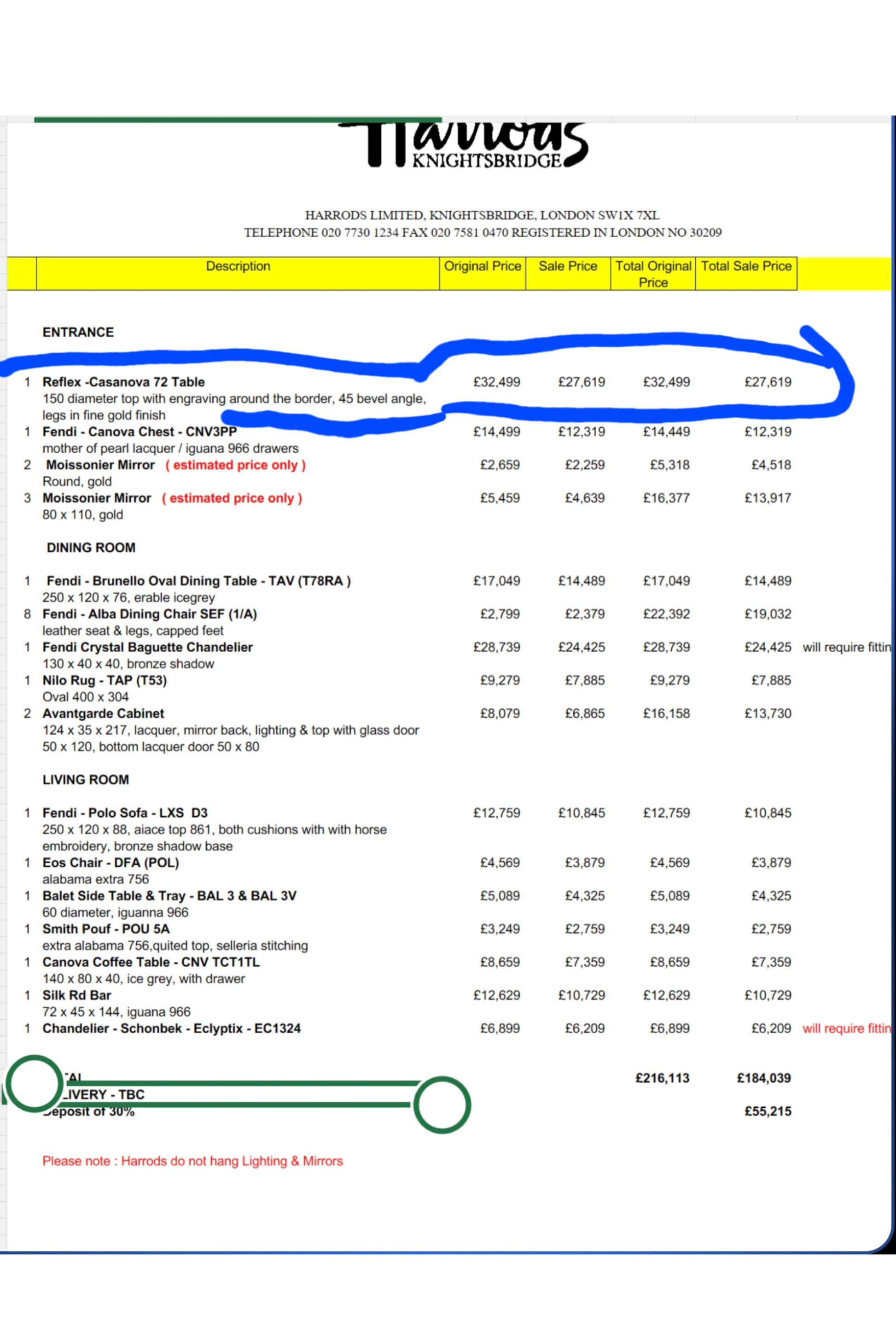
Task: Select the 'alabama extra 756' description
Action: (95, 879)
